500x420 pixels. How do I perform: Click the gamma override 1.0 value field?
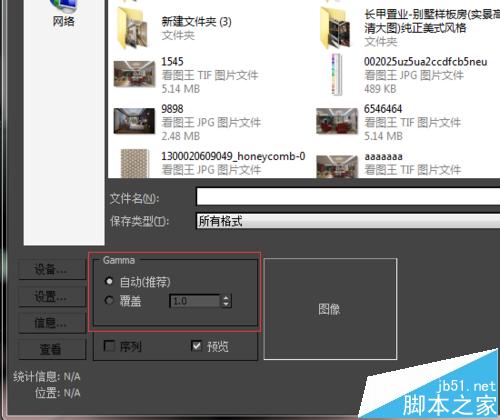click(x=195, y=301)
